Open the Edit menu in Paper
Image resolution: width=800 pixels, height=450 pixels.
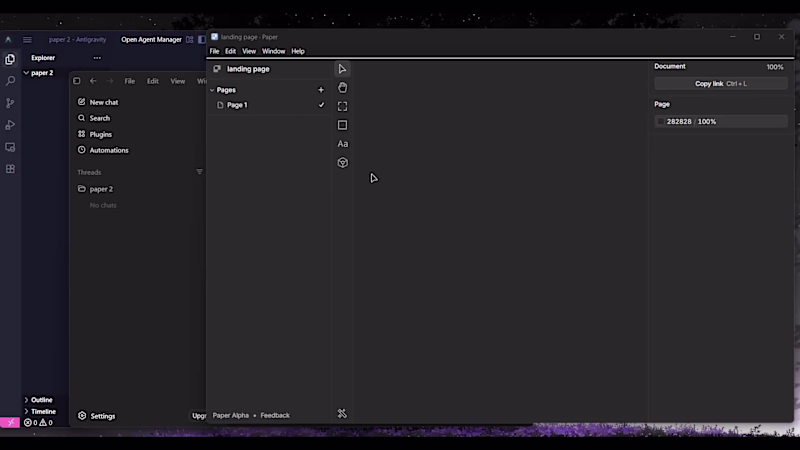coord(231,51)
